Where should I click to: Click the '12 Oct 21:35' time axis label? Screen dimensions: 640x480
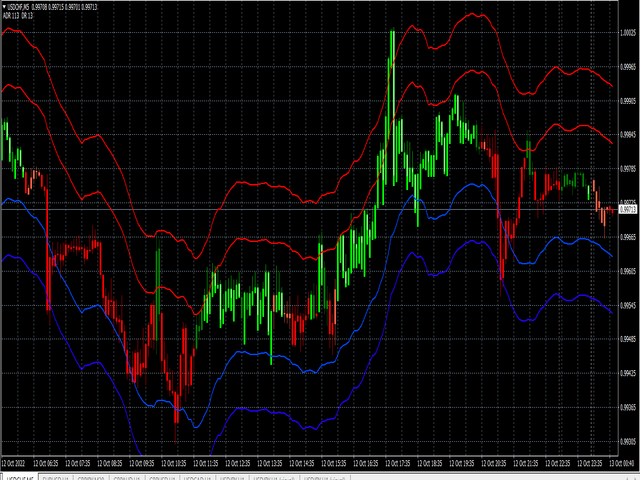[x=525, y=463]
